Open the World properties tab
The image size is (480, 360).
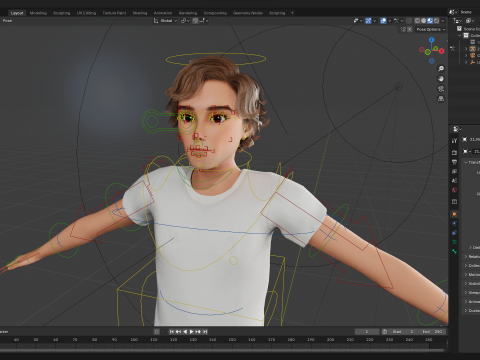(x=454, y=190)
